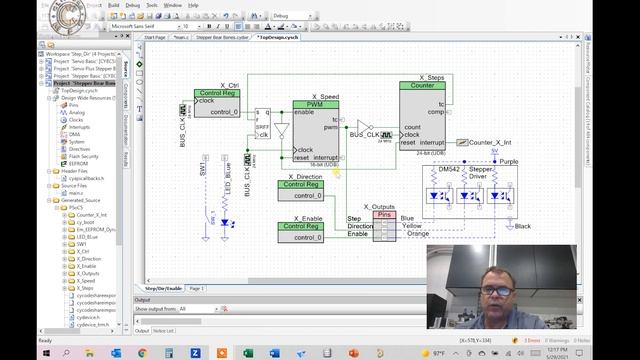Click the Windows Start button

tap(46, 353)
